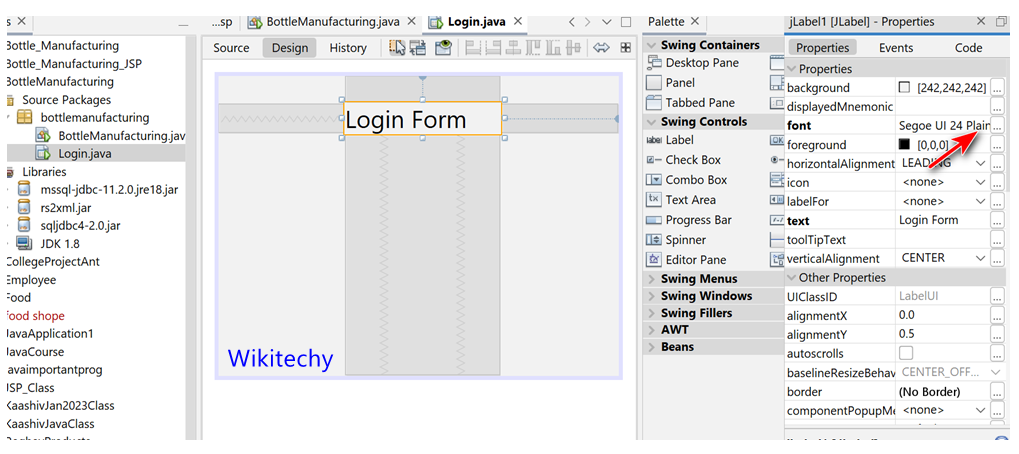The image size is (1019, 454).
Task: Expand the Swing Fillers palette category
Action: pyautogui.click(x=652, y=313)
